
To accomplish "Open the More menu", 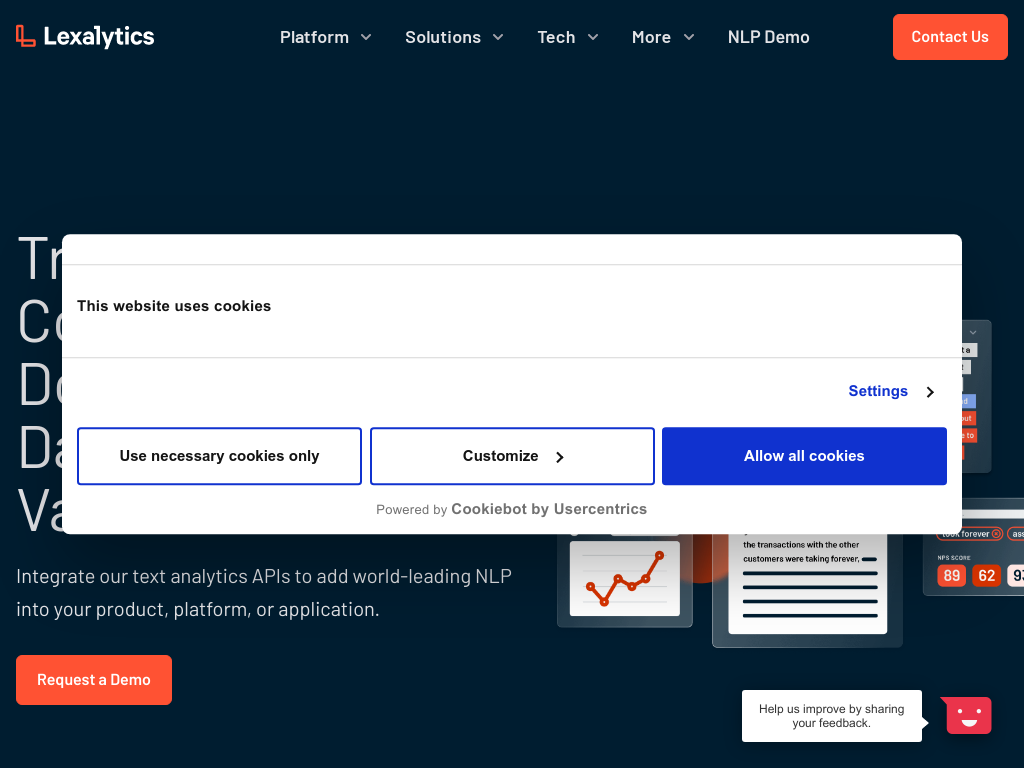I will tap(651, 37).
